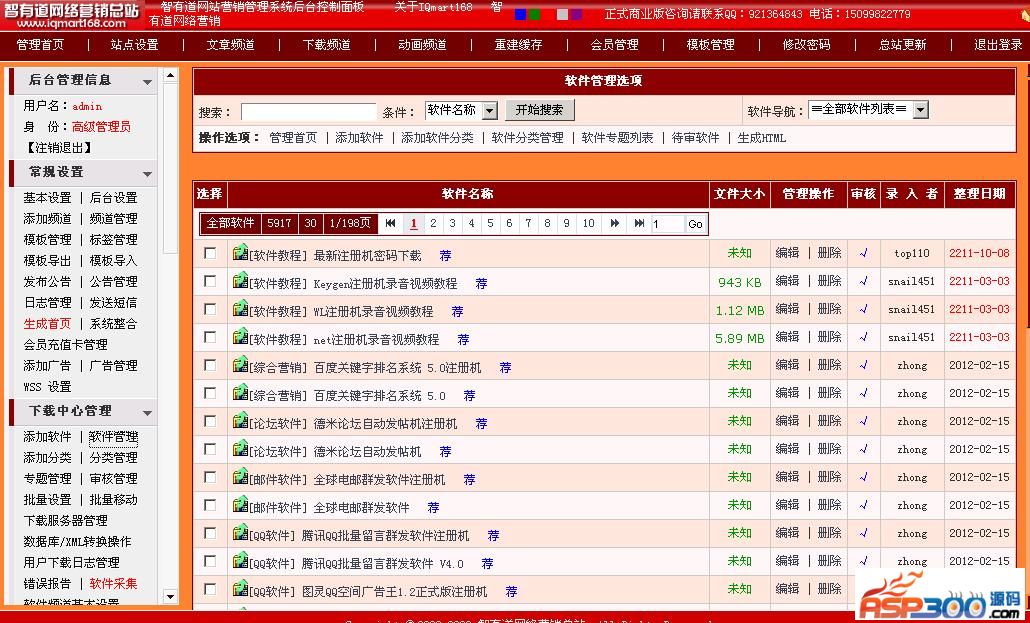Select checkbox for 图灵QQ空间广告王1.2正式版注册机
This screenshot has height=623, width=1030.
pyautogui.click(x=210, y=589)
